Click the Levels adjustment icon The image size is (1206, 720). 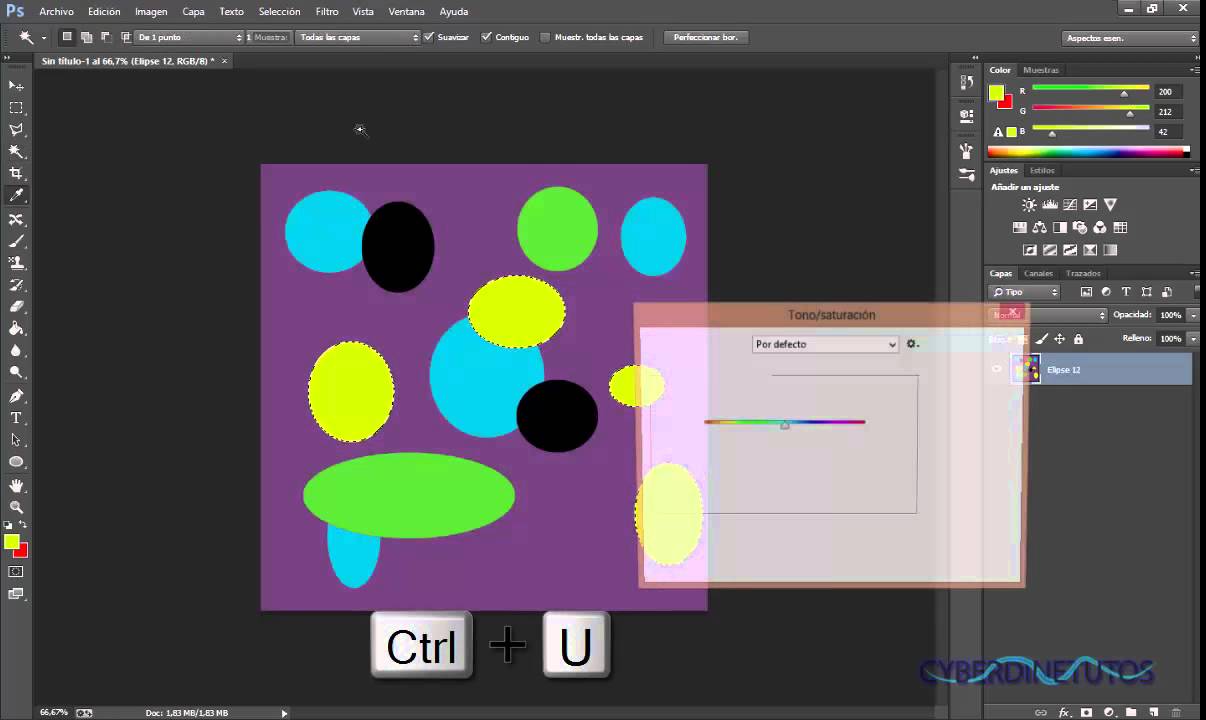click(1049, 204)
